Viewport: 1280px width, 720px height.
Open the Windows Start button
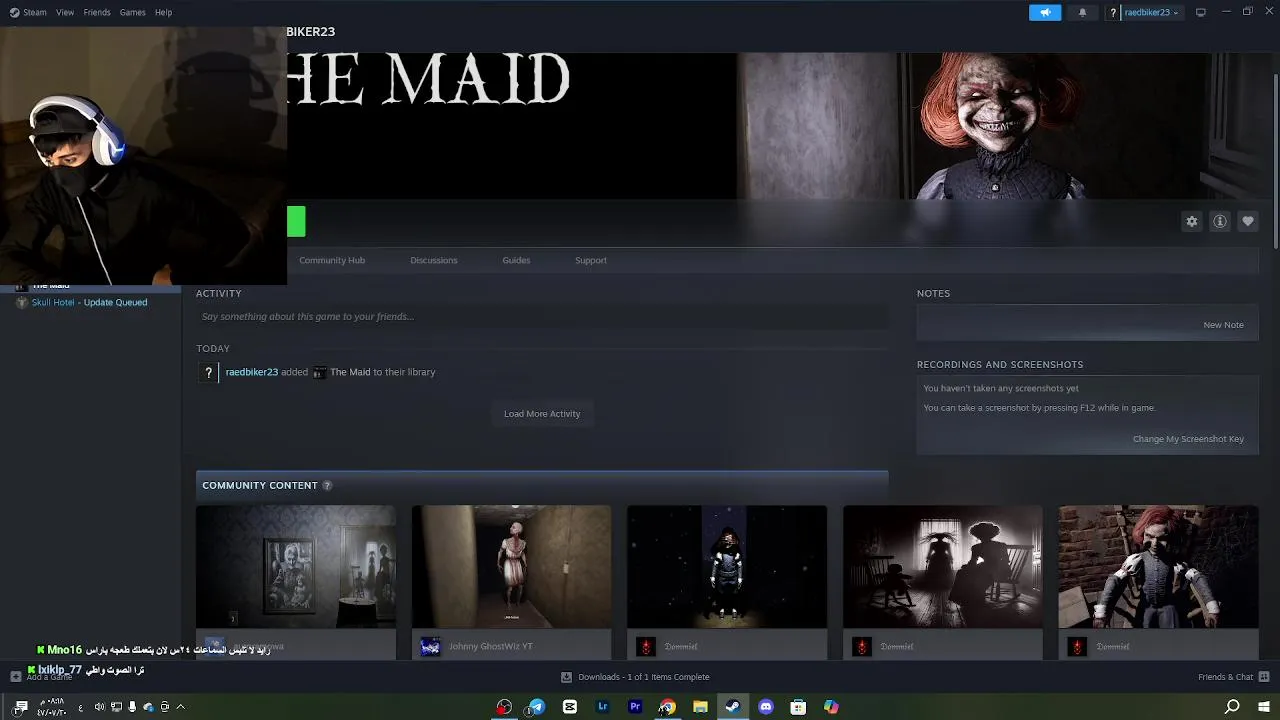click(1264, 707)
